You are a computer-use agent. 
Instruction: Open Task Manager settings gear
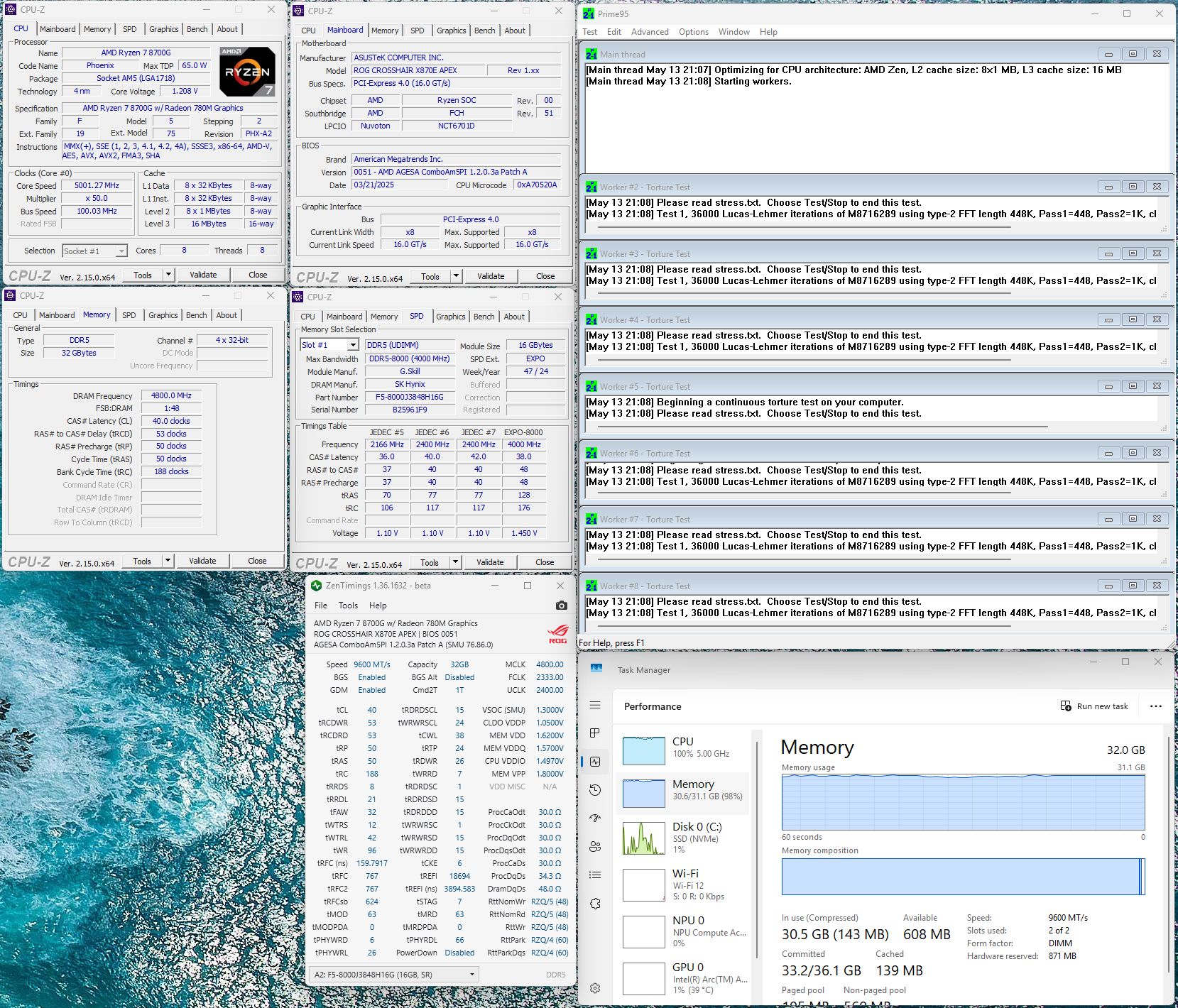point(595,988)
